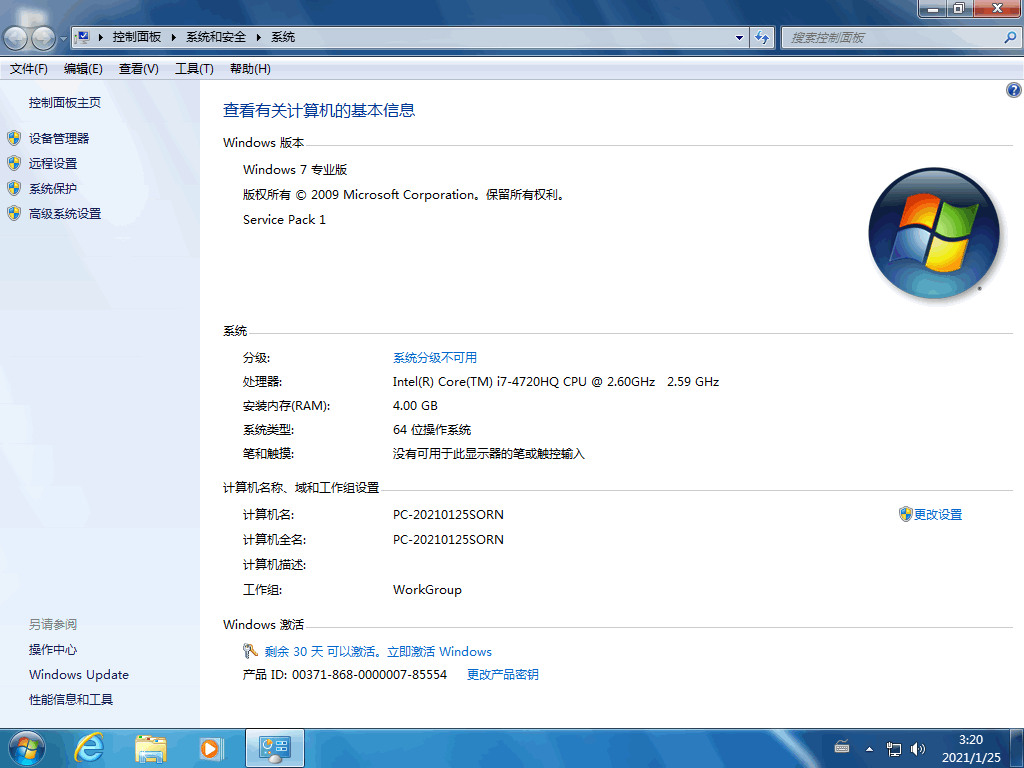
Task: Click the taskbar clock 3:20
Action: coord(970,739)
